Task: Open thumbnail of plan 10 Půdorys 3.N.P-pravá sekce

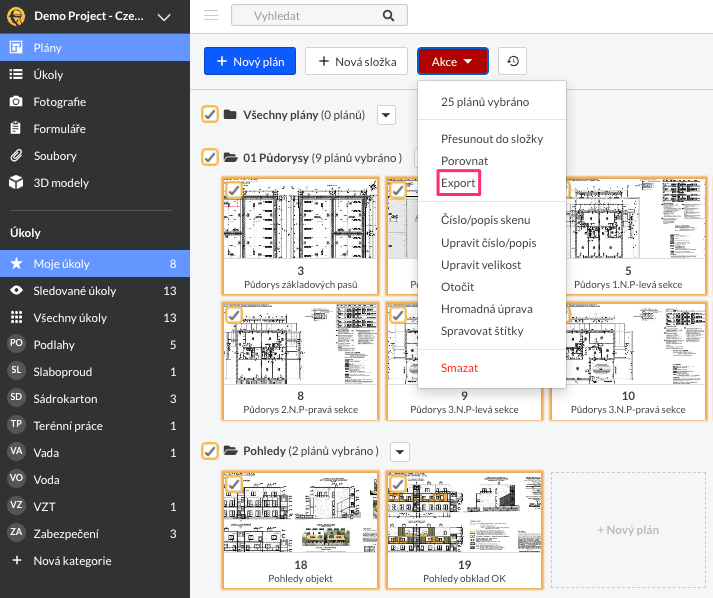Action: coord(636,344)
